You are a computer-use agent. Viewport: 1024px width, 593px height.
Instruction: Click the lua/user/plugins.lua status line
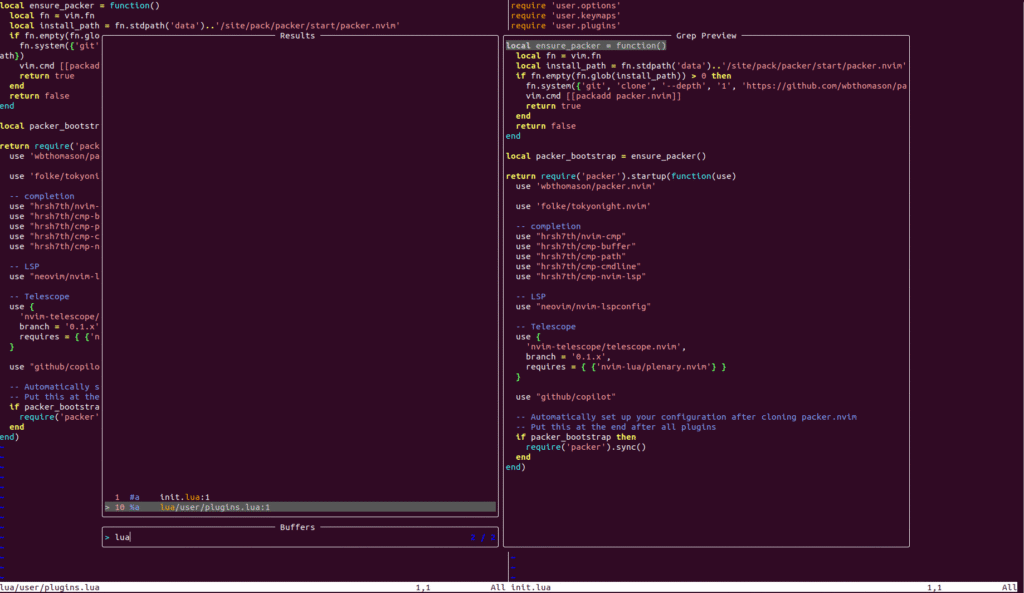(49, 587)
